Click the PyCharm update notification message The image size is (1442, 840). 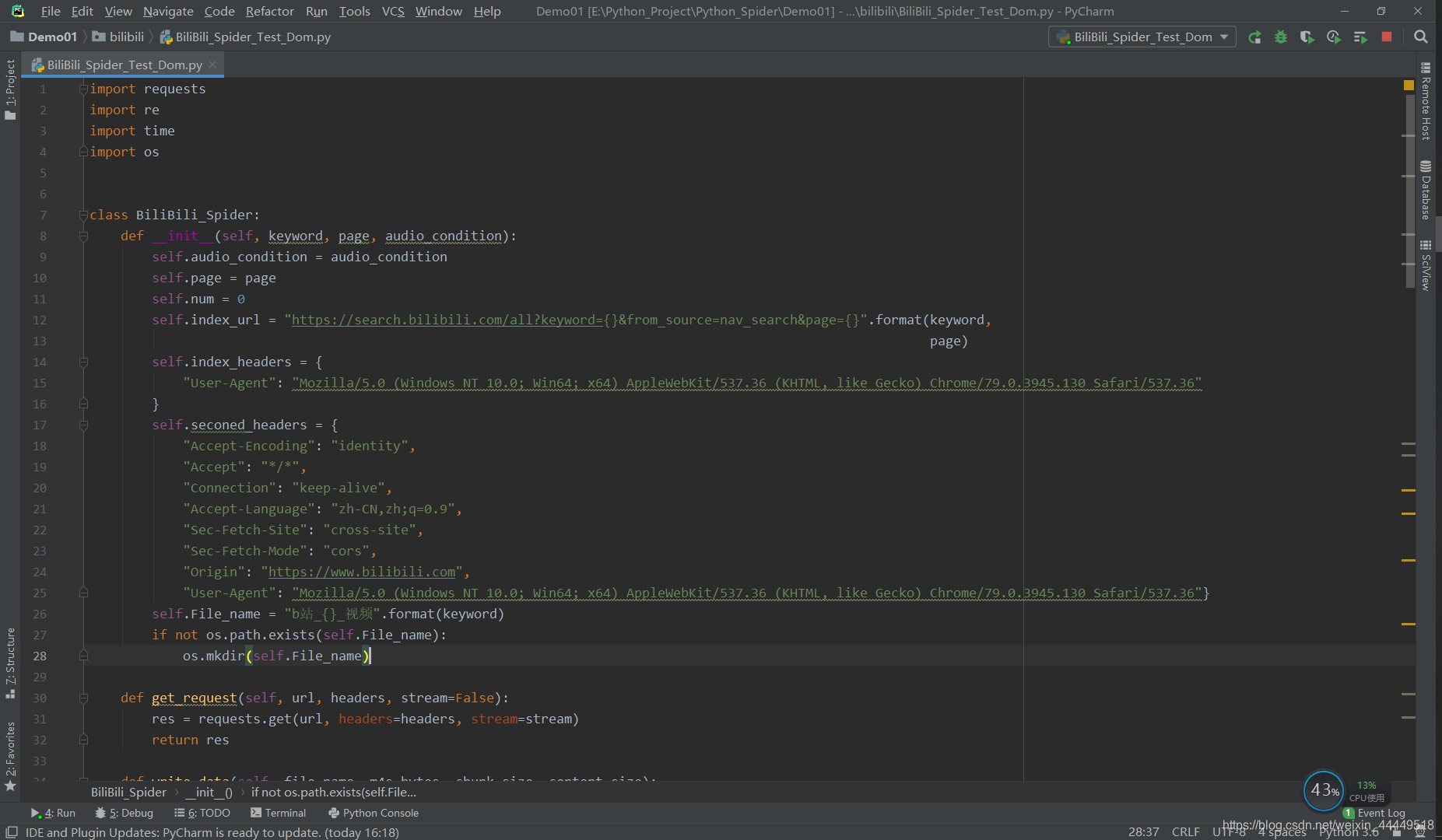click(x=212, y=832)
